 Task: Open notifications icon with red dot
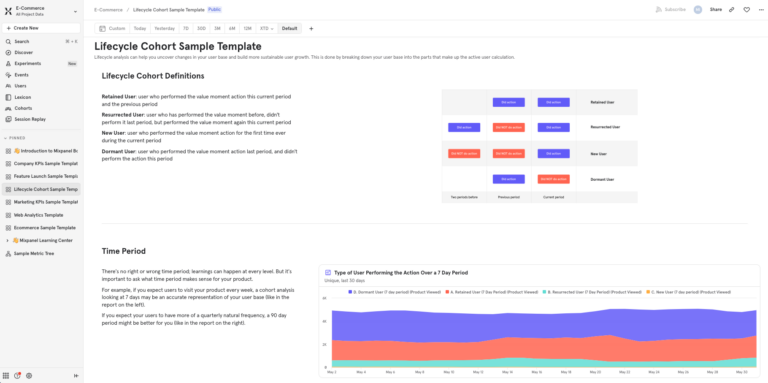coord(18,376)
